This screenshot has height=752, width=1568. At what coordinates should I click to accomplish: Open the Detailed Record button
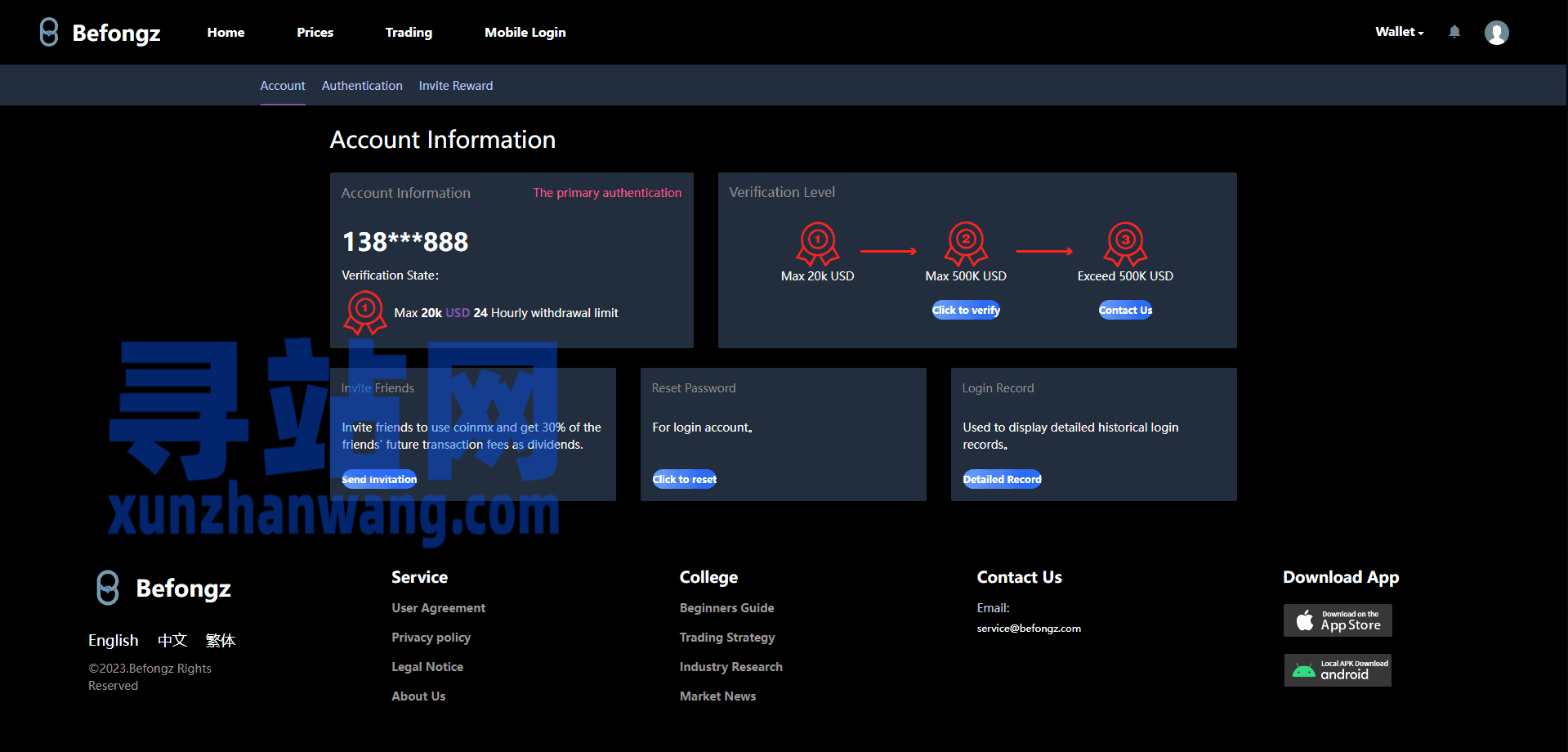tap(1002, 479)
